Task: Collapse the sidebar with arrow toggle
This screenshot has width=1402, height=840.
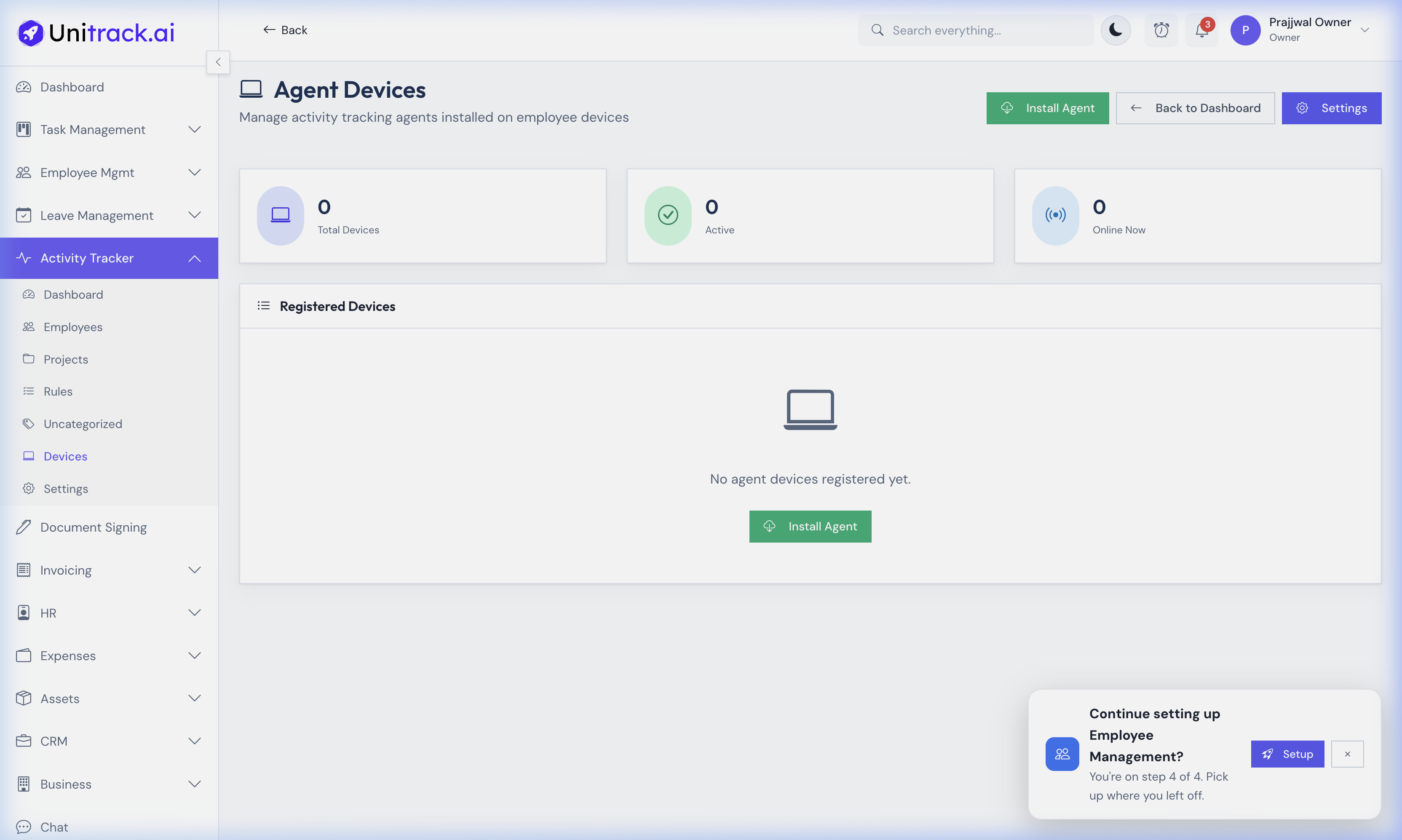Action: (218, 62)
